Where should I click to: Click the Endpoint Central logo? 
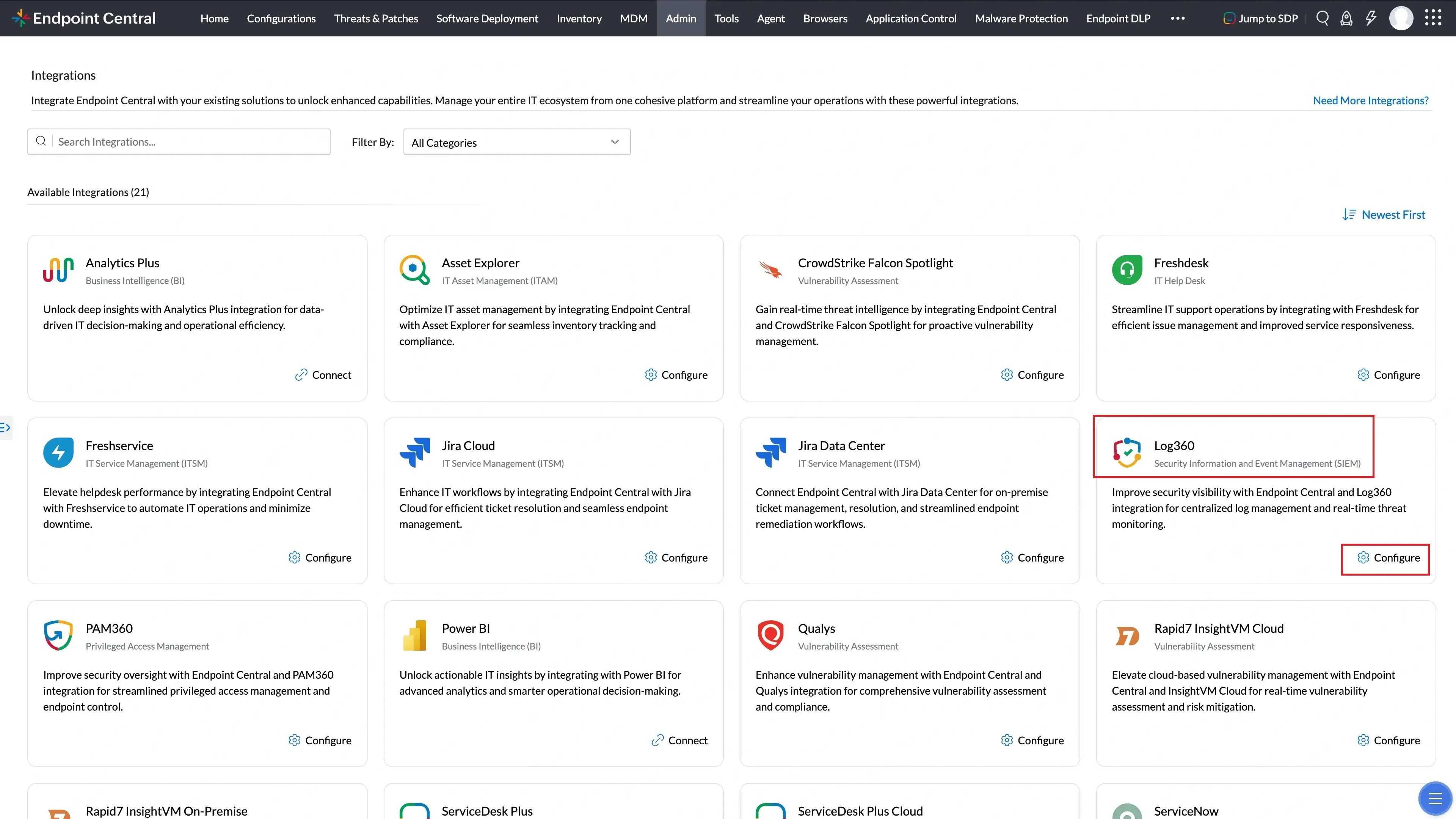84,18
